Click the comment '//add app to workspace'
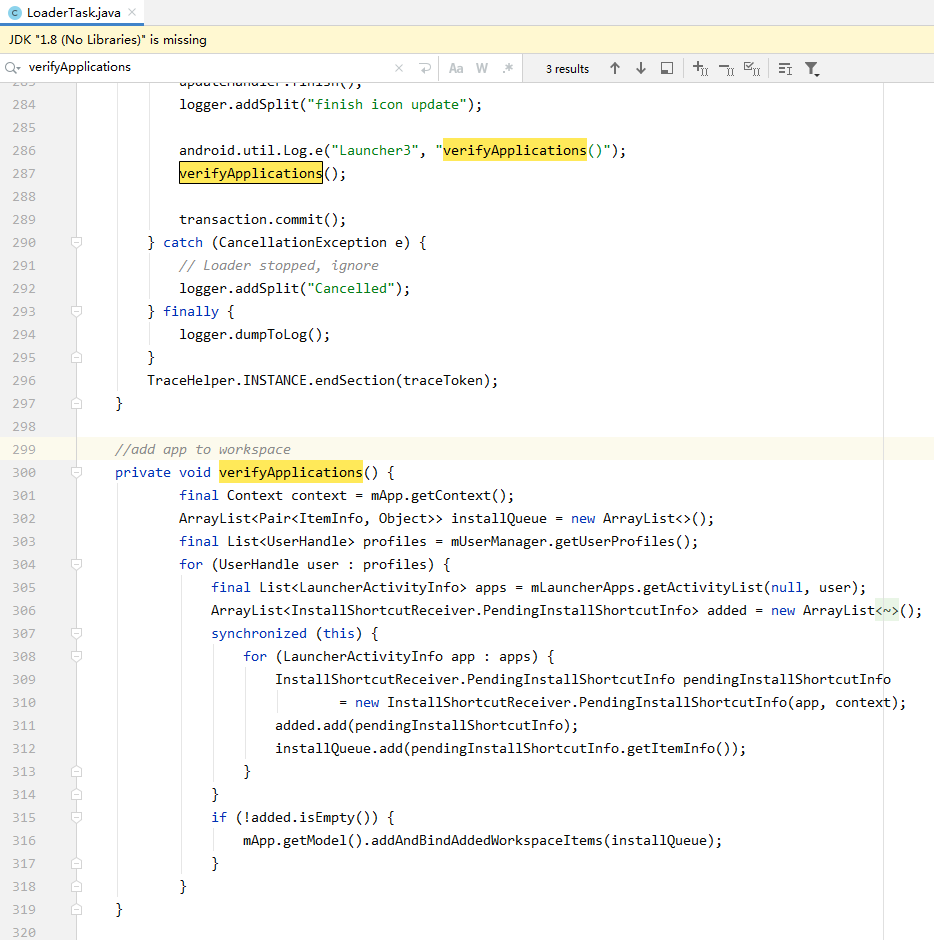 click(x=203, y=450)
